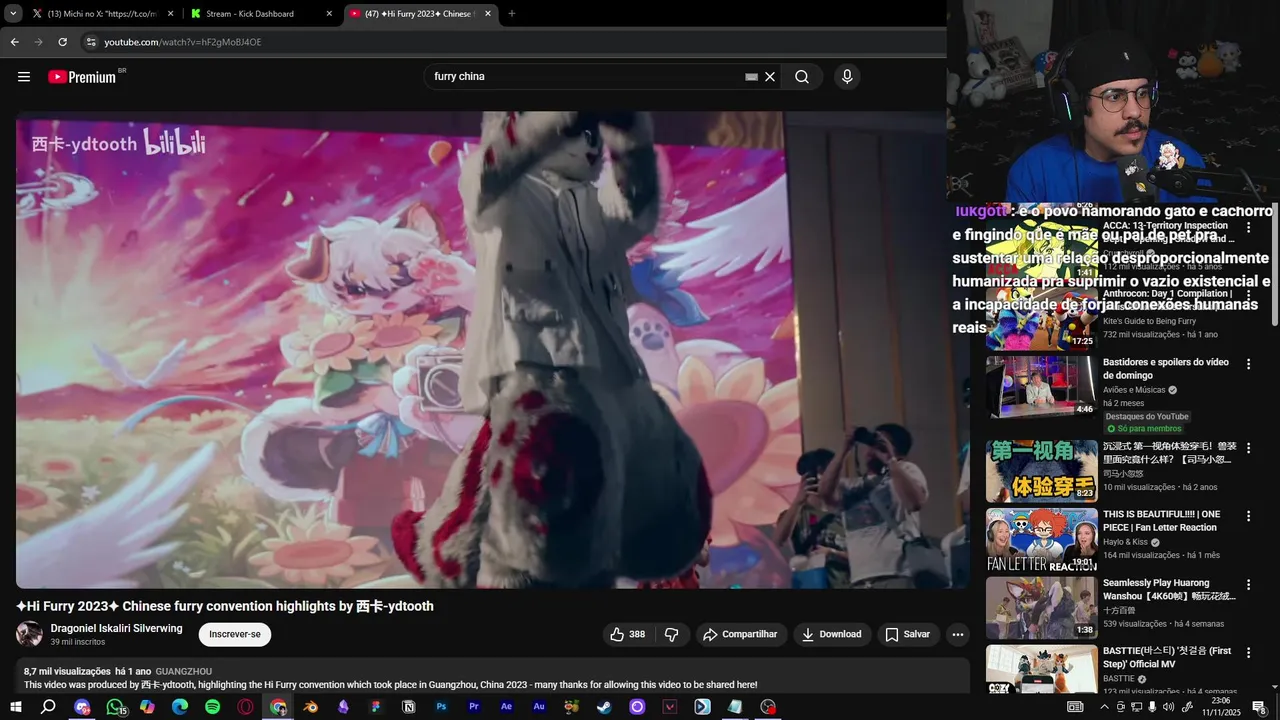Open Windows notification center with 8 badge
The image size is (1280, 720).
click(1258, 707)
